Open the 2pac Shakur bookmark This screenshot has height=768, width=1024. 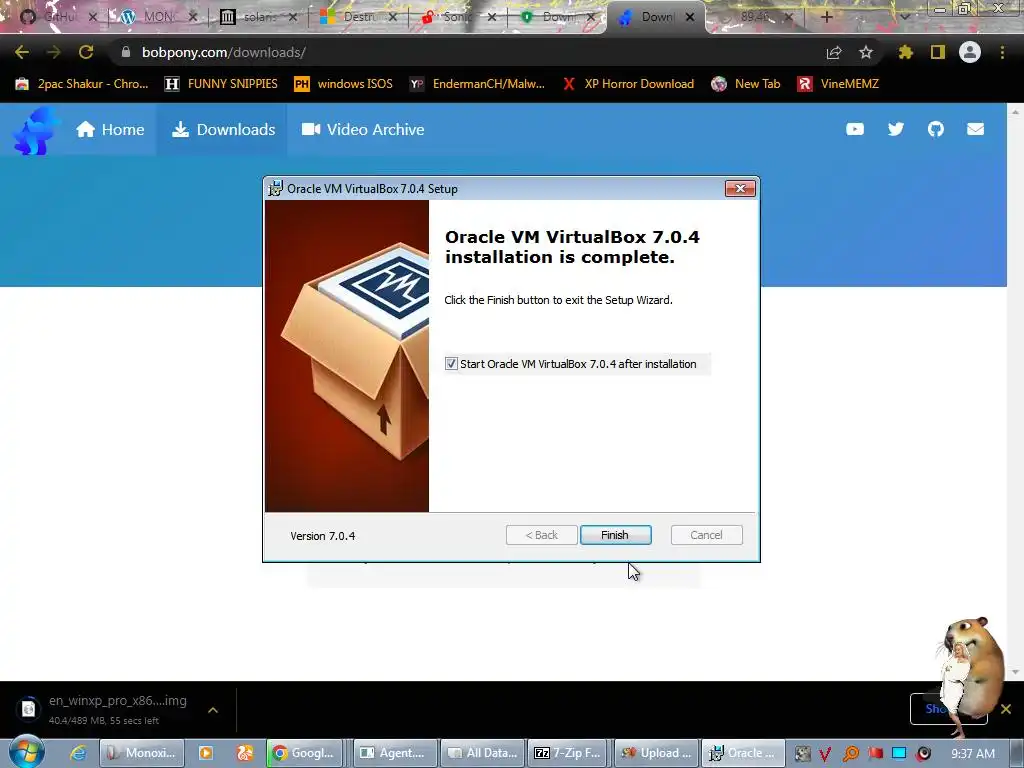[x=82, y=84]
